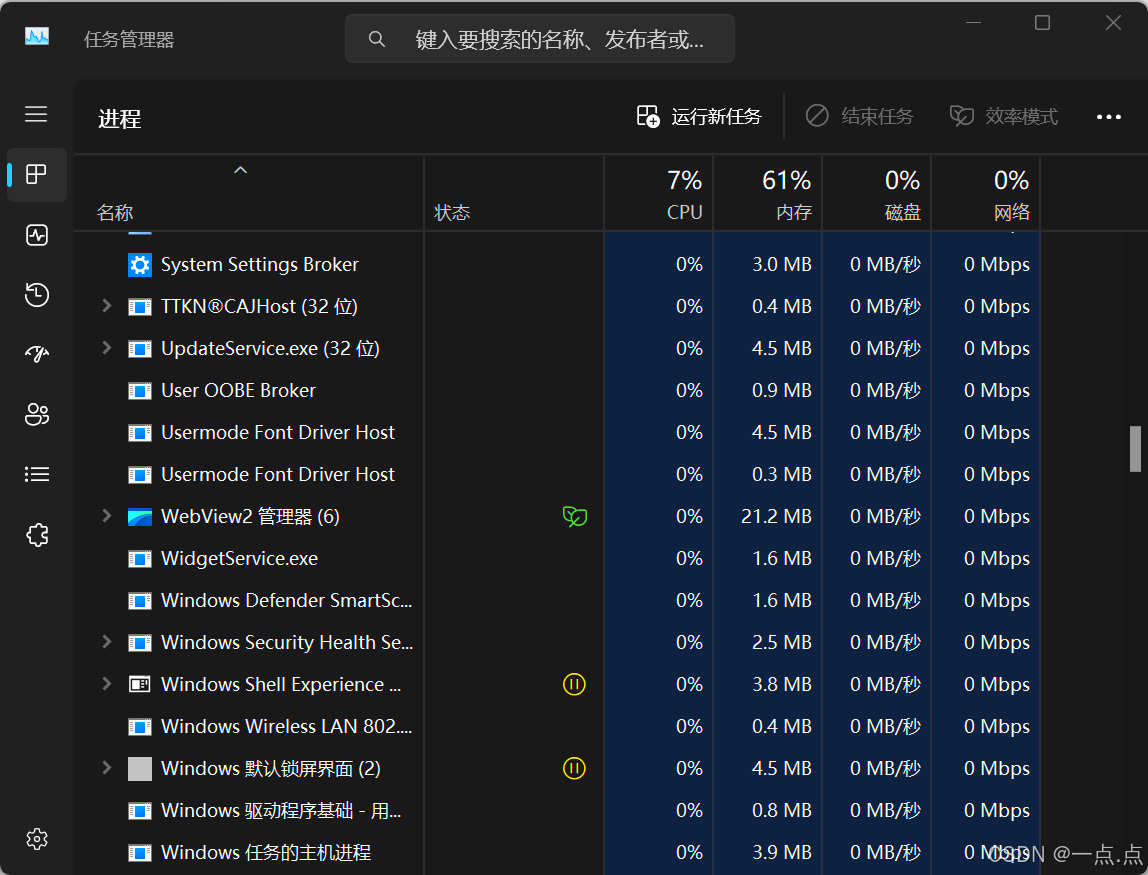Open Task Manager settings gear

[x=37, y=838]
